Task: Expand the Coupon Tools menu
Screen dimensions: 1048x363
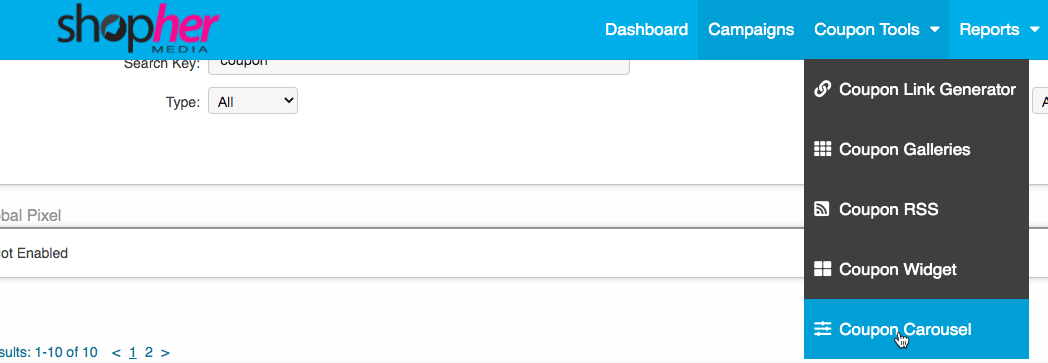Action: [877, 29]
